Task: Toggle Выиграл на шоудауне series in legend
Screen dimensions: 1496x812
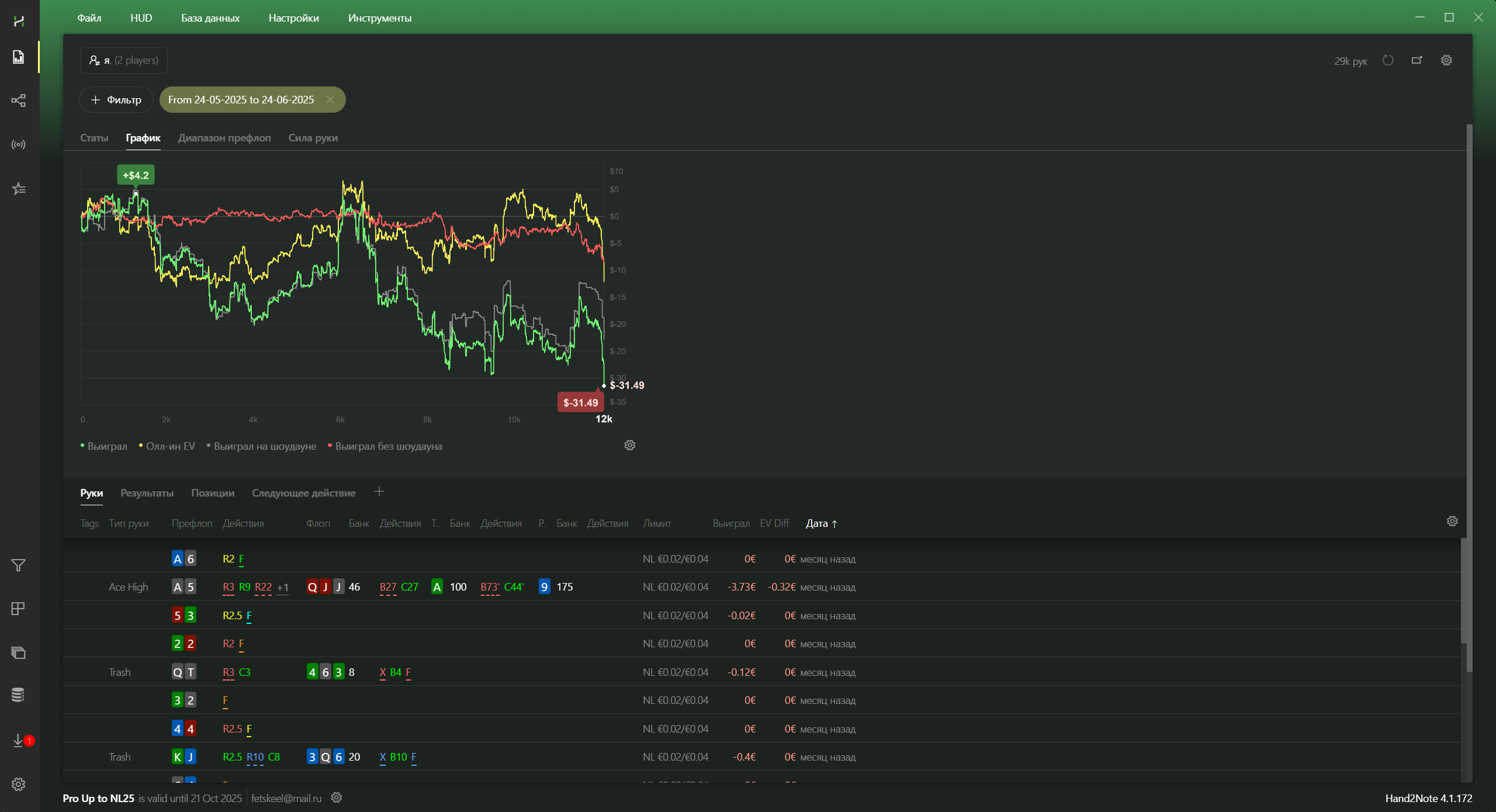Action: tap(262, 446)
